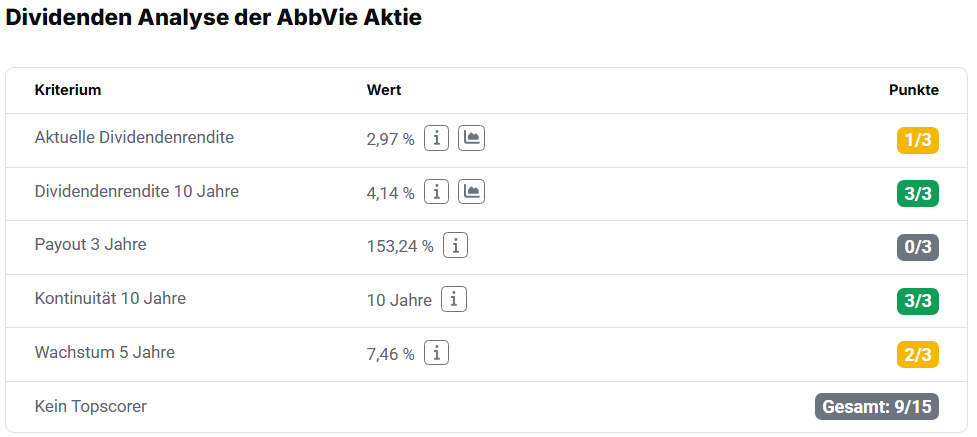This screenshot has height=437, width=977.
Task: Select the green 3/3 badge for Dividendenrendite 10 Jahre
Action: [917, 194]
